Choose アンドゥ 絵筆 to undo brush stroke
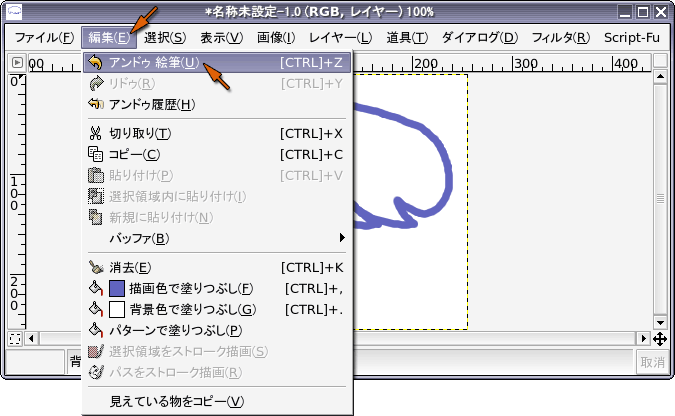Viewport: 675px width, 416px height. coord(217,63)
